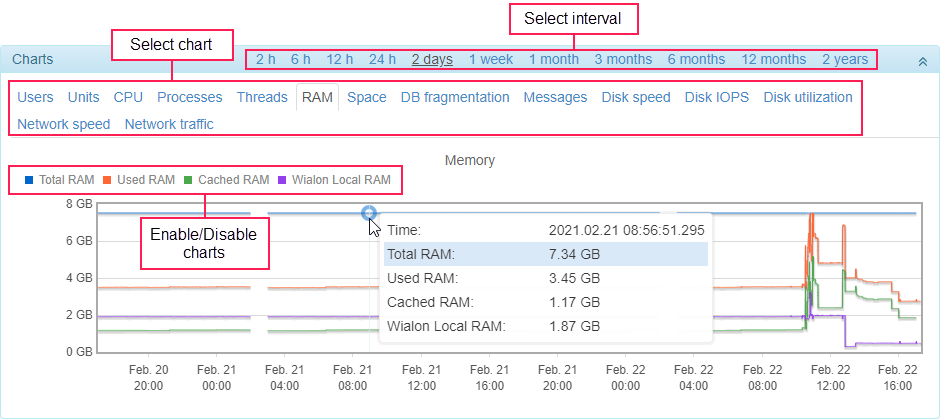
Task: Choose the 12 months interval
Action: pos(773,59)
